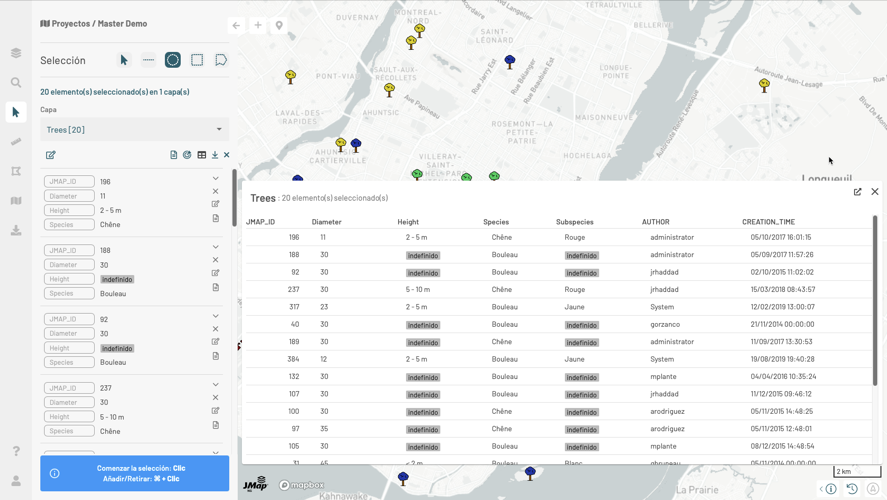
Task: Click the Proyectos breadcrumb link
Action: coord(70,24)
